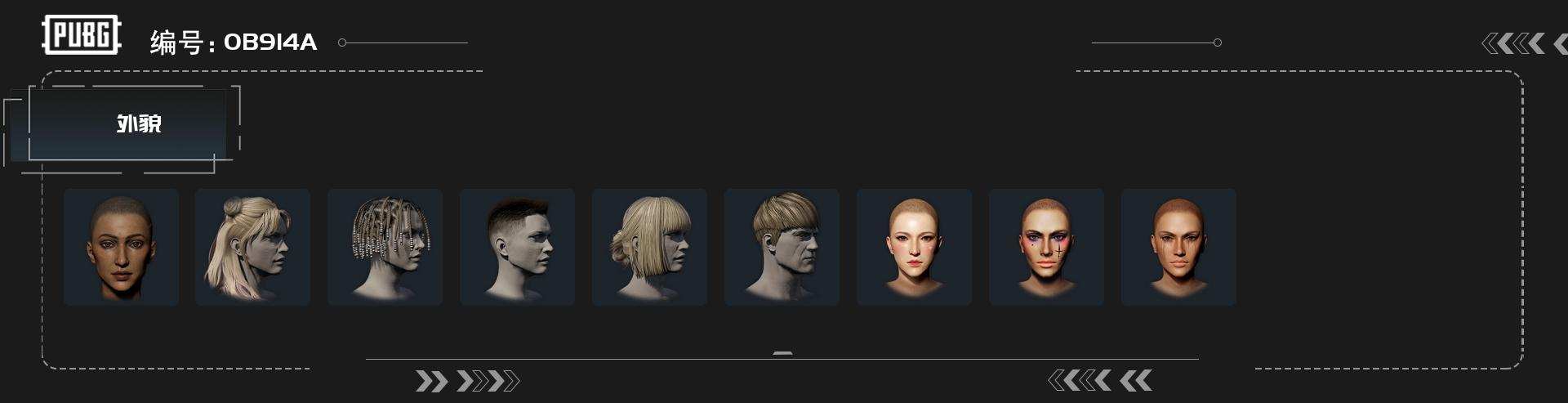This screenshot has width=1568, height=403.
Task: Choose the face with purple eyeshadow and cross mark
Action: (x=1046, y=248)
